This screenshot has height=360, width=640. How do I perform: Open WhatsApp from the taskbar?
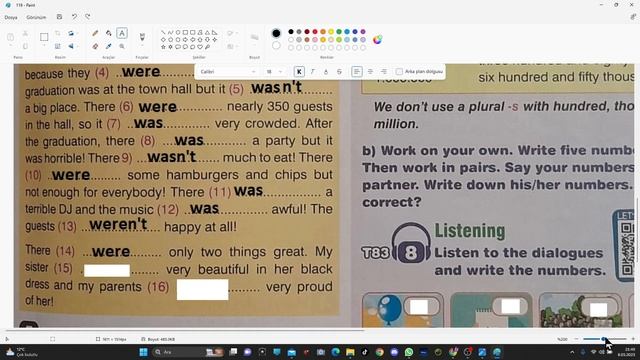click(409, 352)
